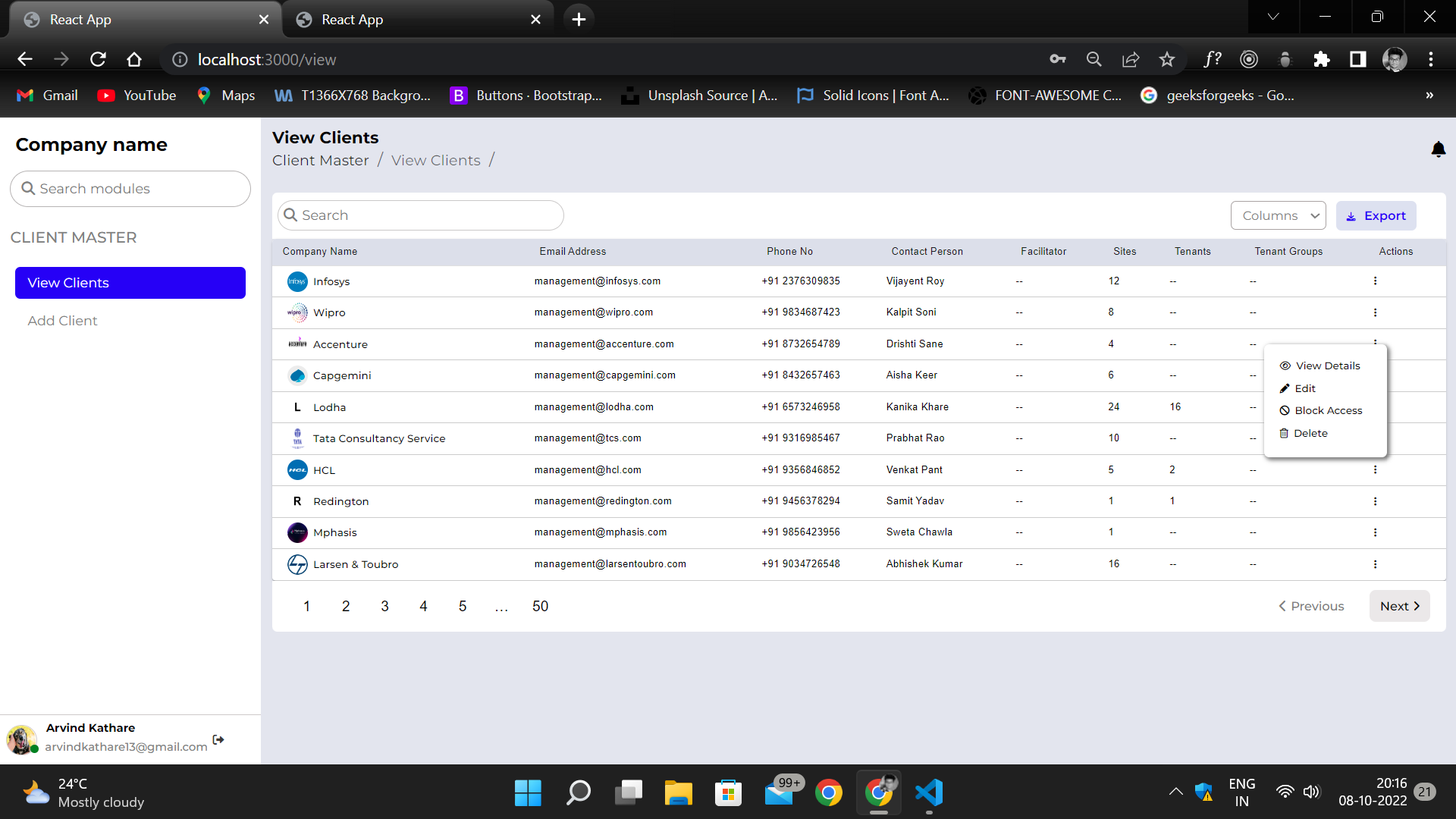Screen dimensions: 1456x819
Task: Select View Clients in sidebar
Action: [130, 283]
